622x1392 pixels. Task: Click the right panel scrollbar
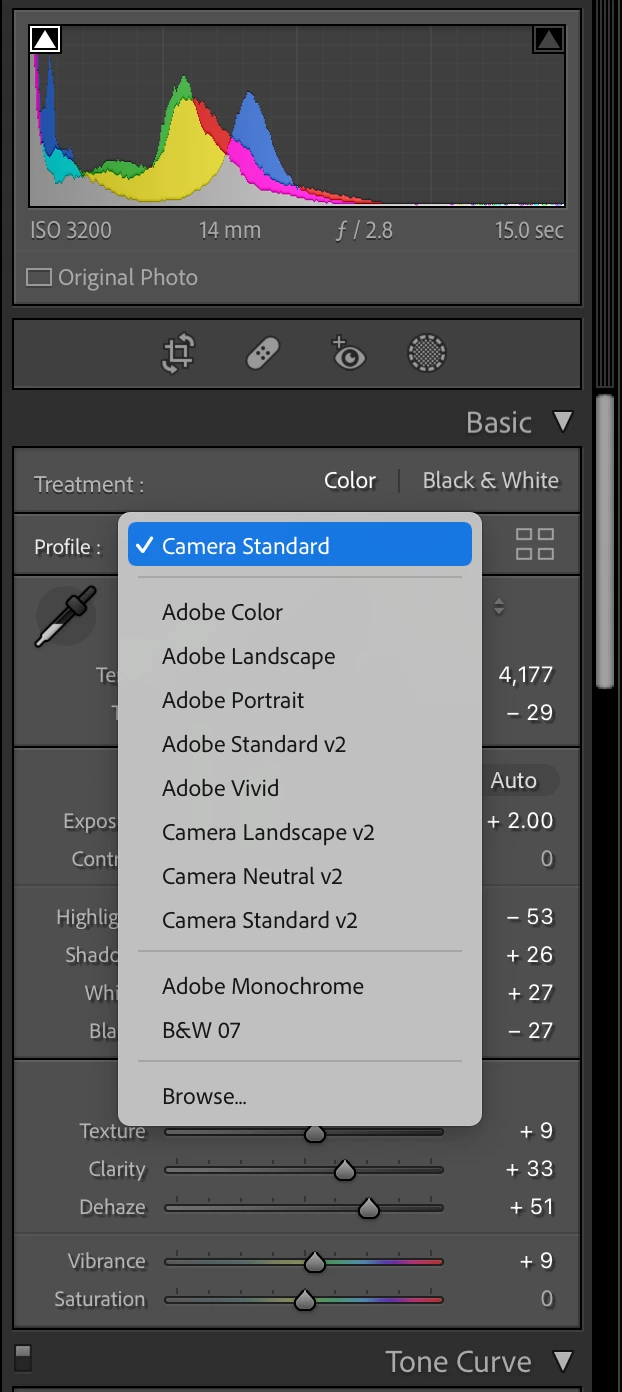pyautogui.click(x=605, y=540)
